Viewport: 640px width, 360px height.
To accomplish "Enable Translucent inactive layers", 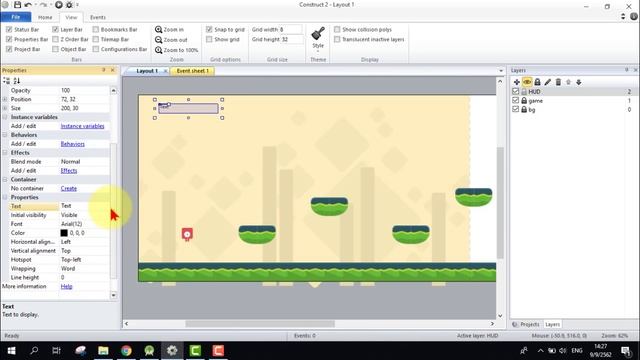I will (x=337, y=39).
